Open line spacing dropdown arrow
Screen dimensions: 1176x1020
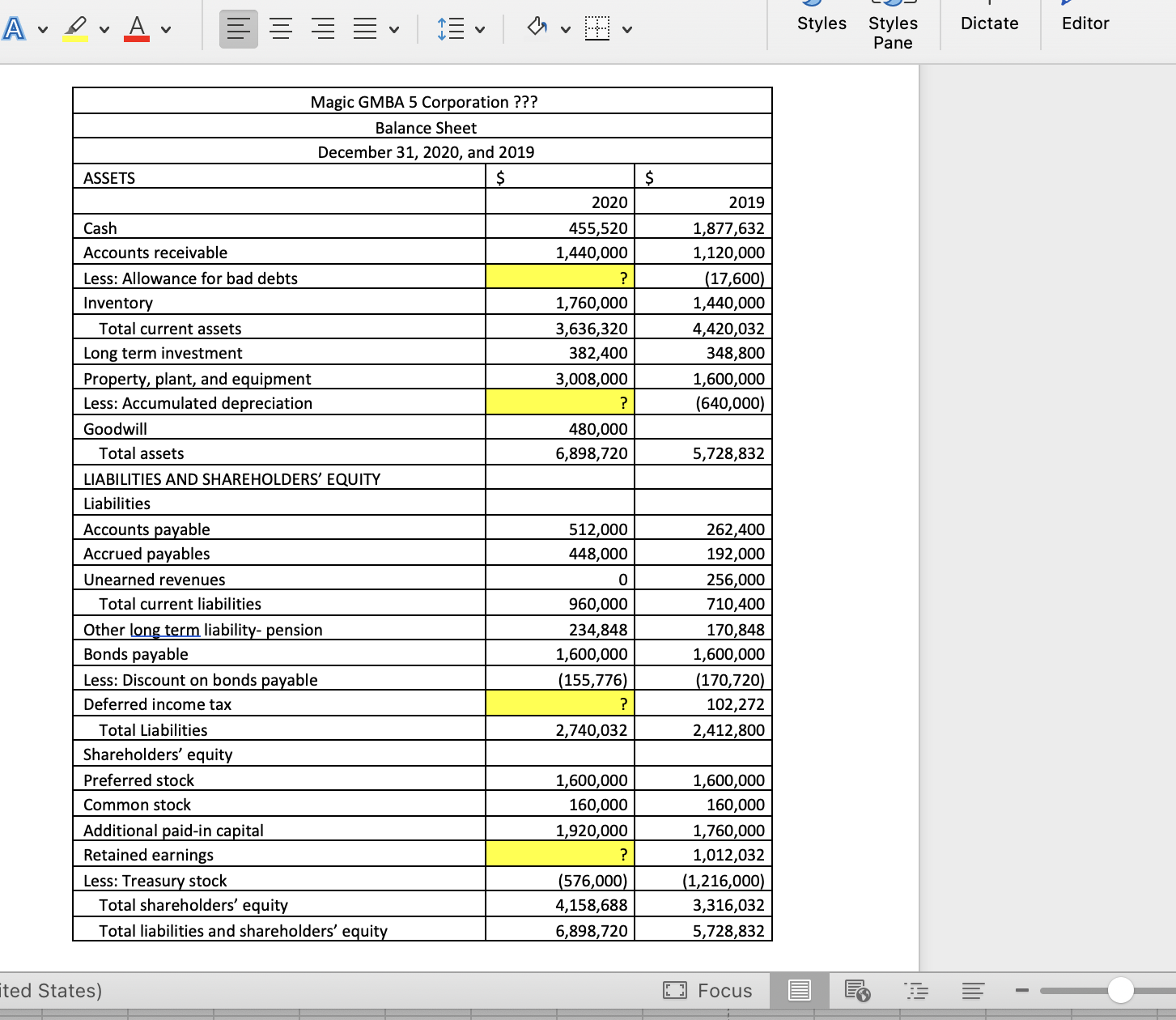pyautogui.click(x=480, y=31)
